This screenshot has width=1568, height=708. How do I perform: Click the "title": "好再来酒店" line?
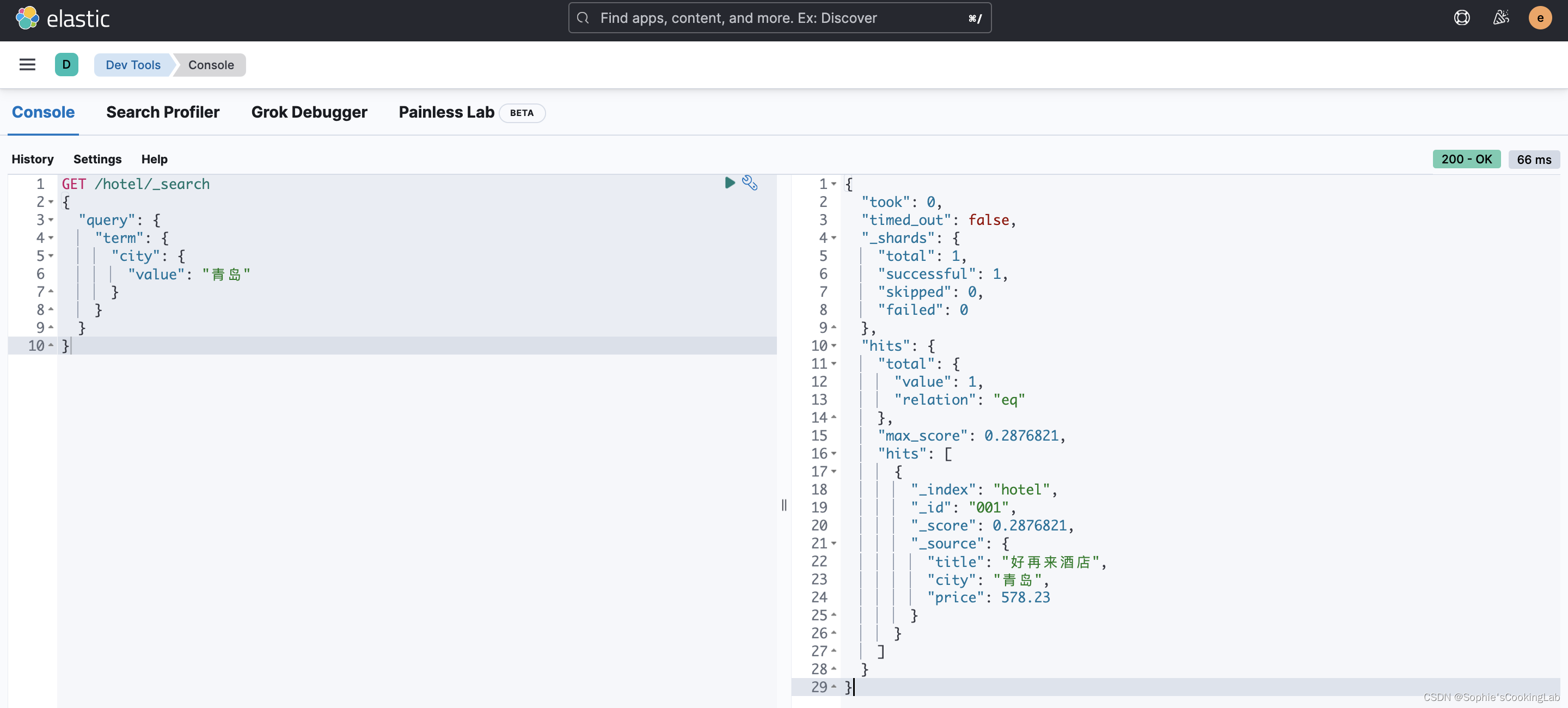coord(1016,561)
